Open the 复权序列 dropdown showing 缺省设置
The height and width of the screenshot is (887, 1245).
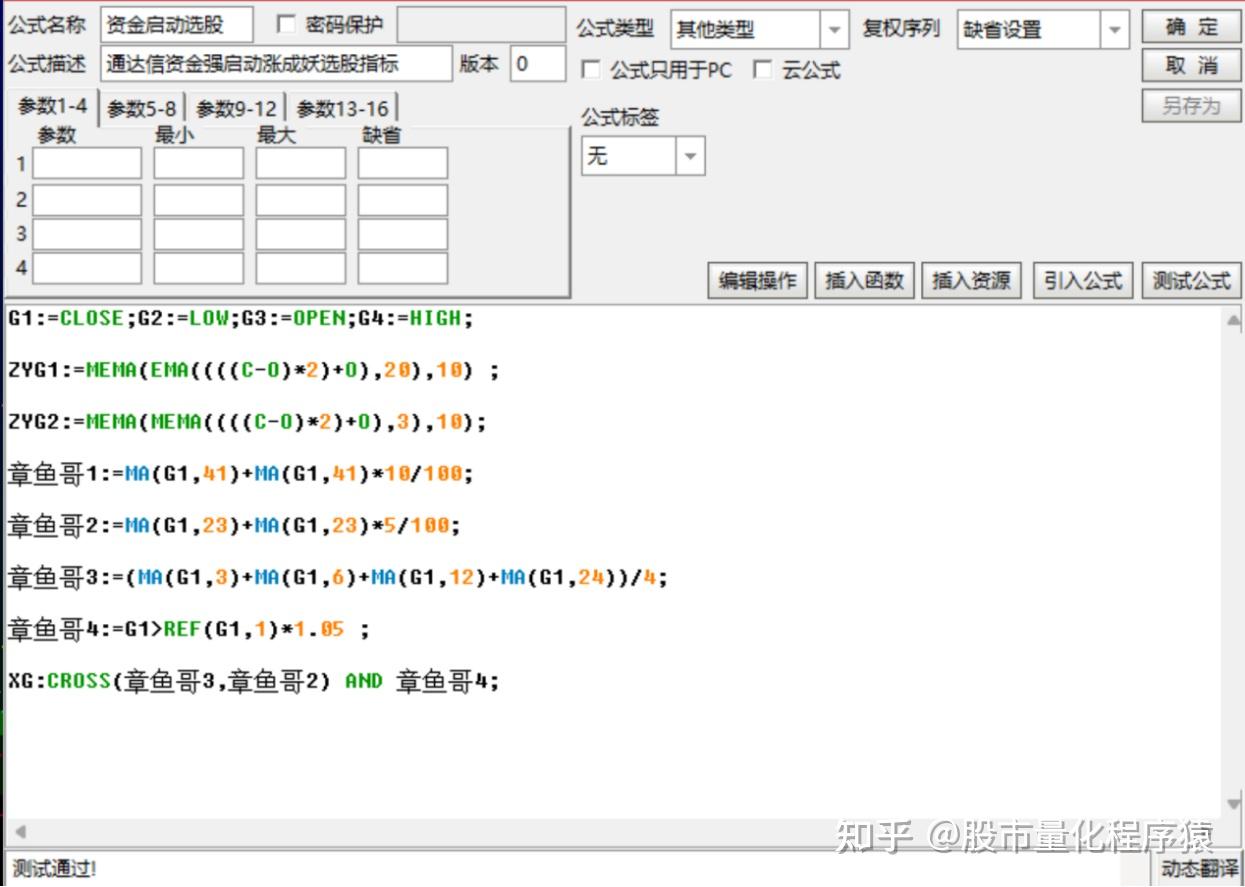(x=1043, y=30)
